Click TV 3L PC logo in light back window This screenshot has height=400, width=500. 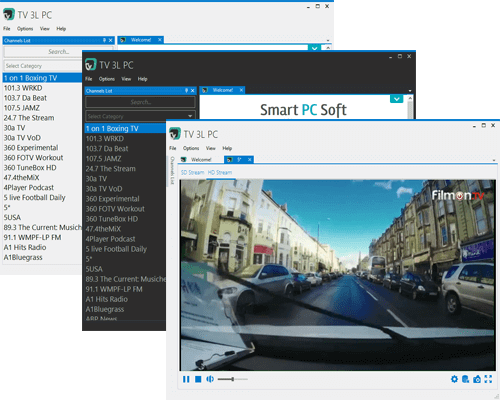point(9,15)
